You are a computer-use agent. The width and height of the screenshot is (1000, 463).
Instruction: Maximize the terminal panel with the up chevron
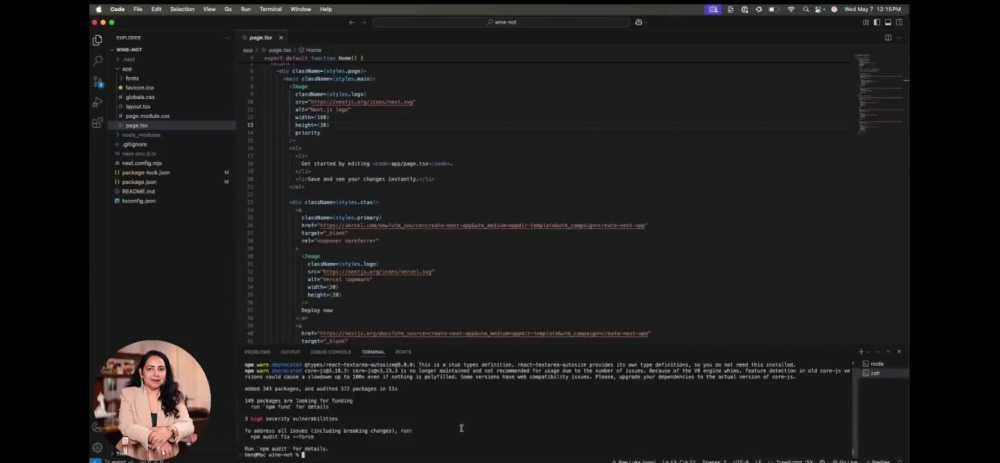pos(888,351)
